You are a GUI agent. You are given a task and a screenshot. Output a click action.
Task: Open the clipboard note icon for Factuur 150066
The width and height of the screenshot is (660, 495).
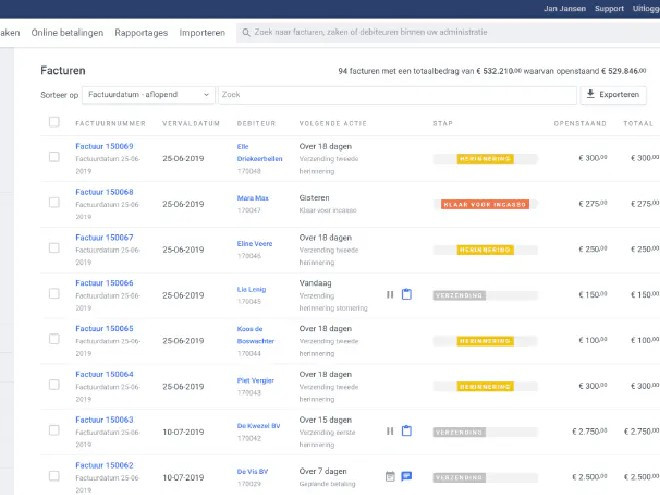pyautogui.click(x=407, y=294)
